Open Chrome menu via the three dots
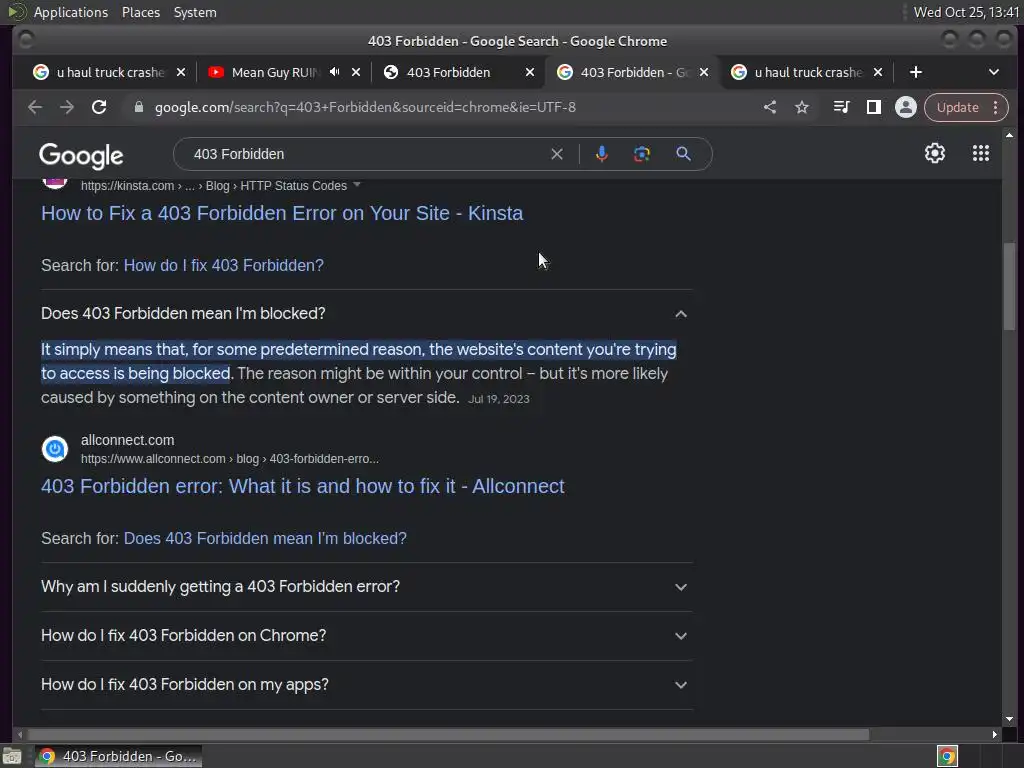Image resolution: width=1024 pixels, height=768 pixels. tap(995, 107)
